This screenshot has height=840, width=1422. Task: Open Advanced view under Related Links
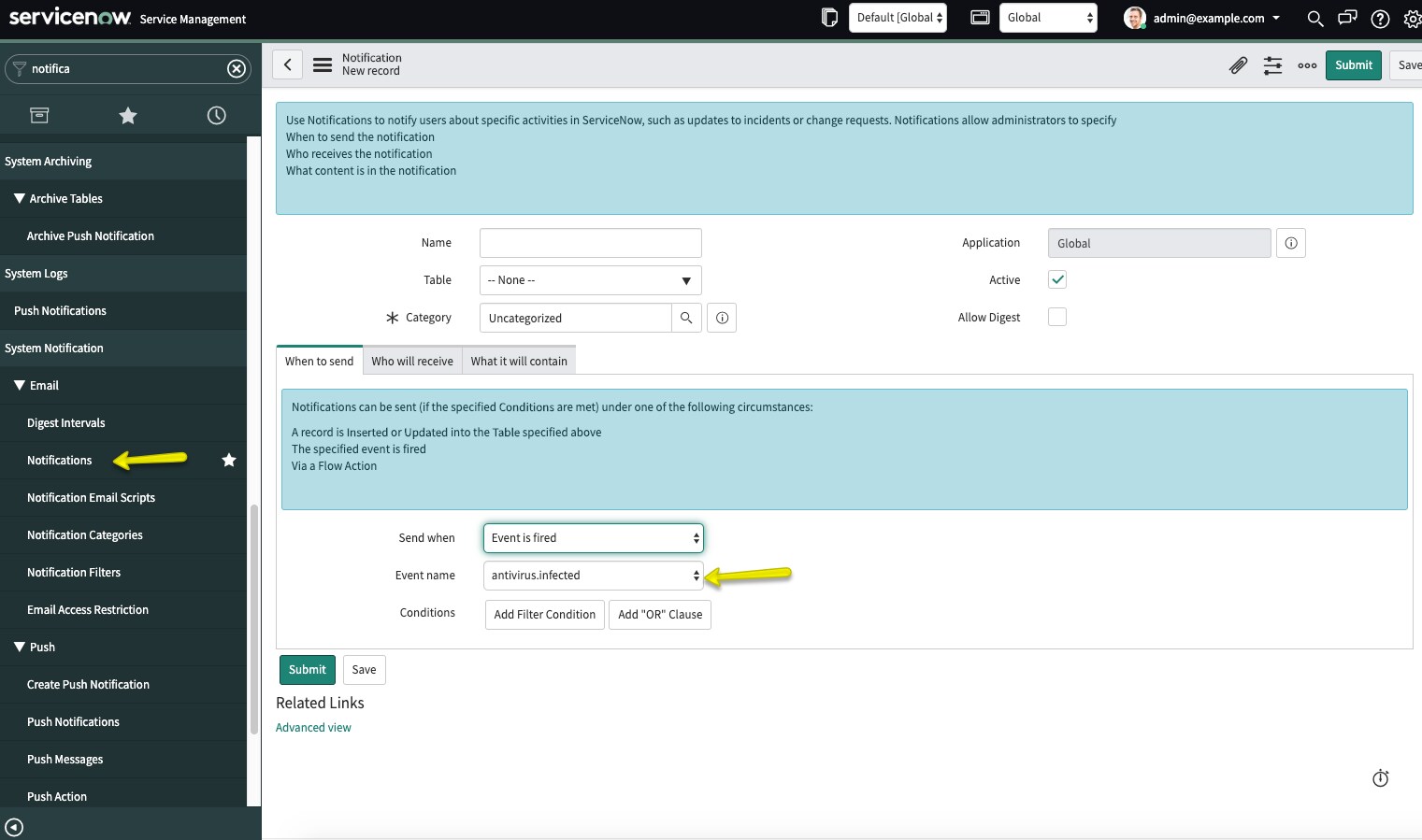point(313,727)
